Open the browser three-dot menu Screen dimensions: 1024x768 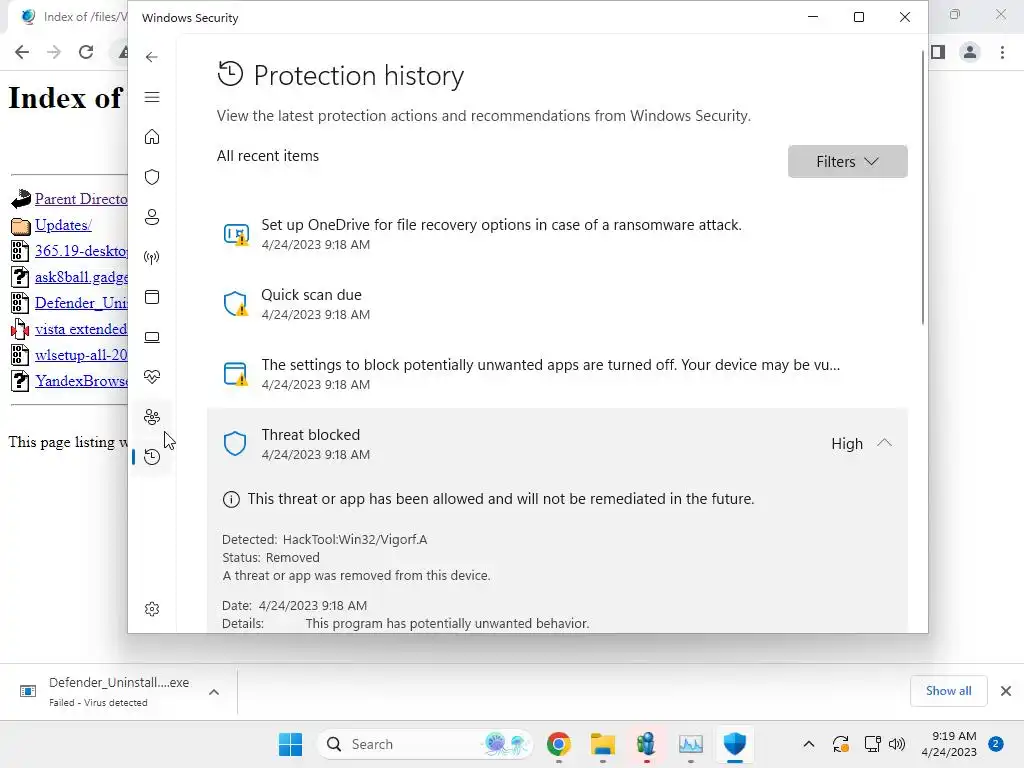1002,52
